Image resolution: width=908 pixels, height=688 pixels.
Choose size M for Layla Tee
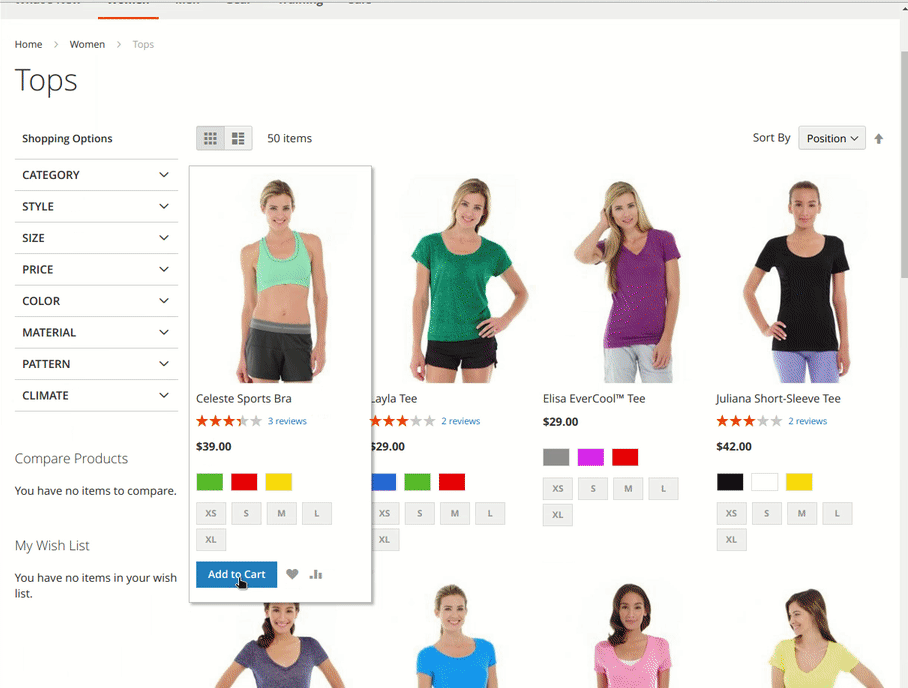455,514
